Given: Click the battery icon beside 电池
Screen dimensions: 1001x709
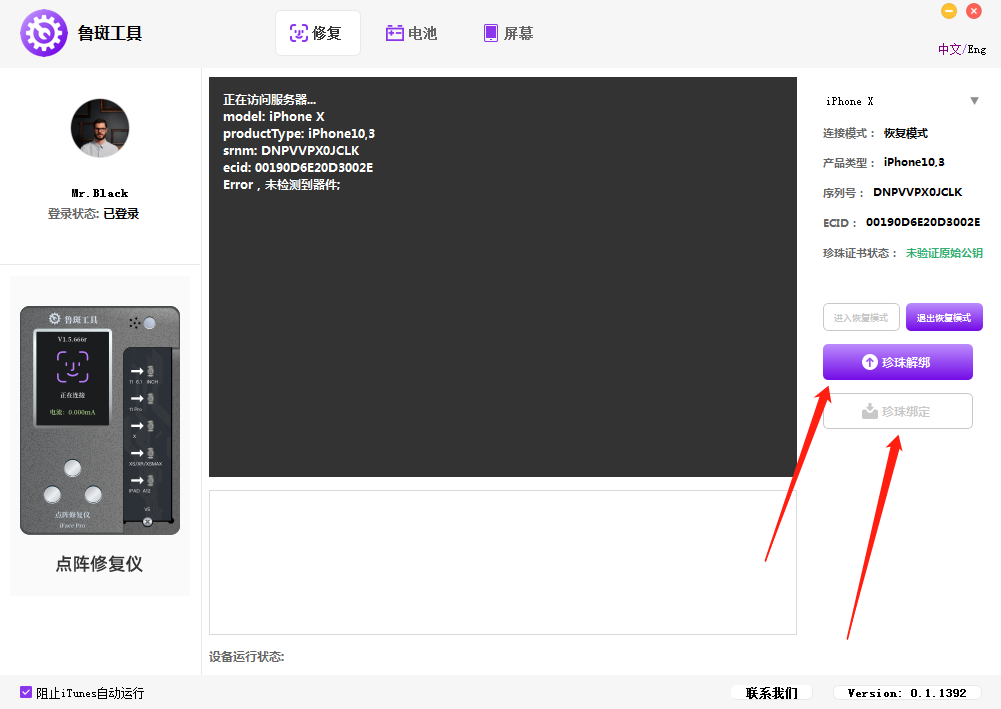Looking at the screenshot, I should coord(395,33).
